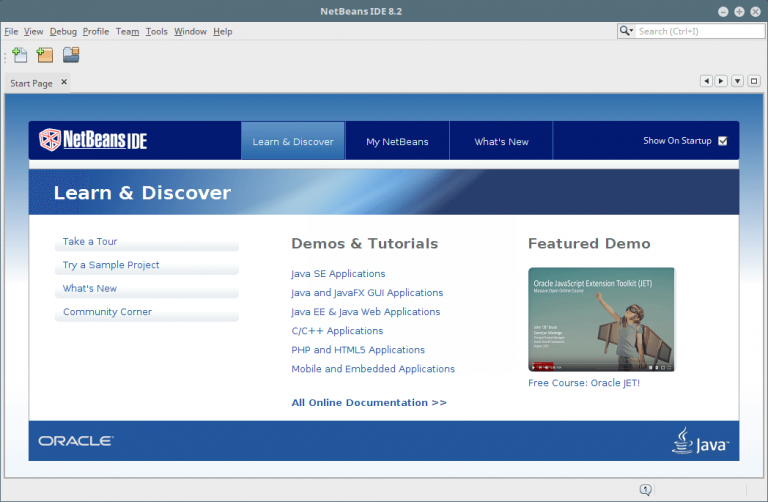Switch to the My NetBeans tab
Screen dimensions: 768x502
click(397, 141)
